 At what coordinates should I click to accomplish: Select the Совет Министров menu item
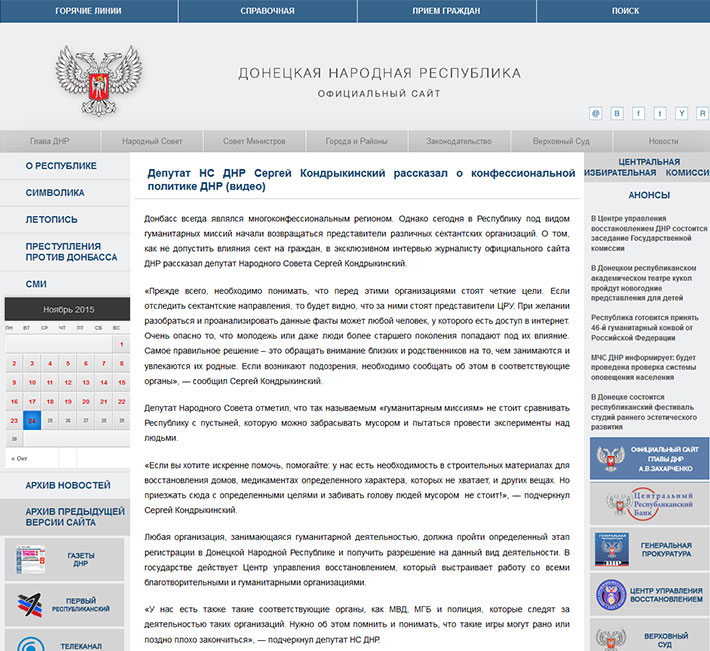click(254, 141)
